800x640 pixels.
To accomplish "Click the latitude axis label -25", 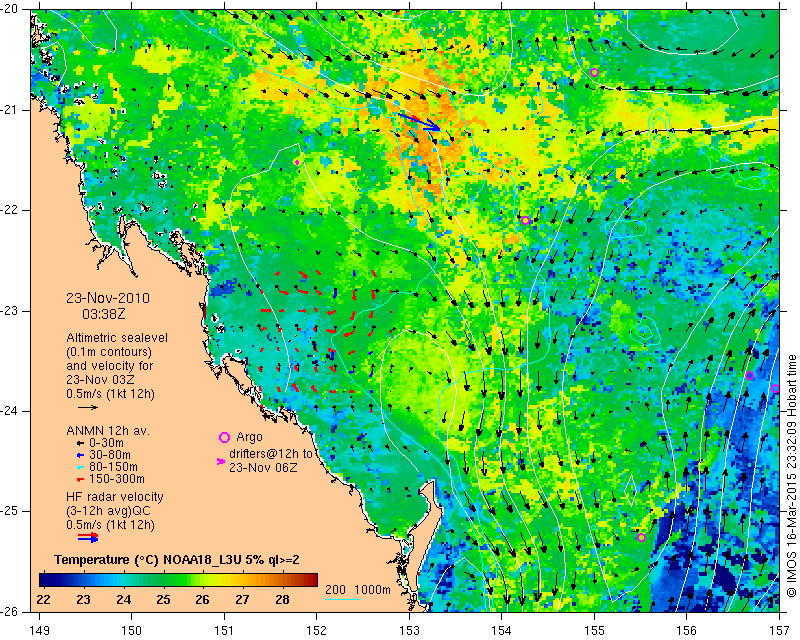I will pyautogui.click(x=11, y=511).
